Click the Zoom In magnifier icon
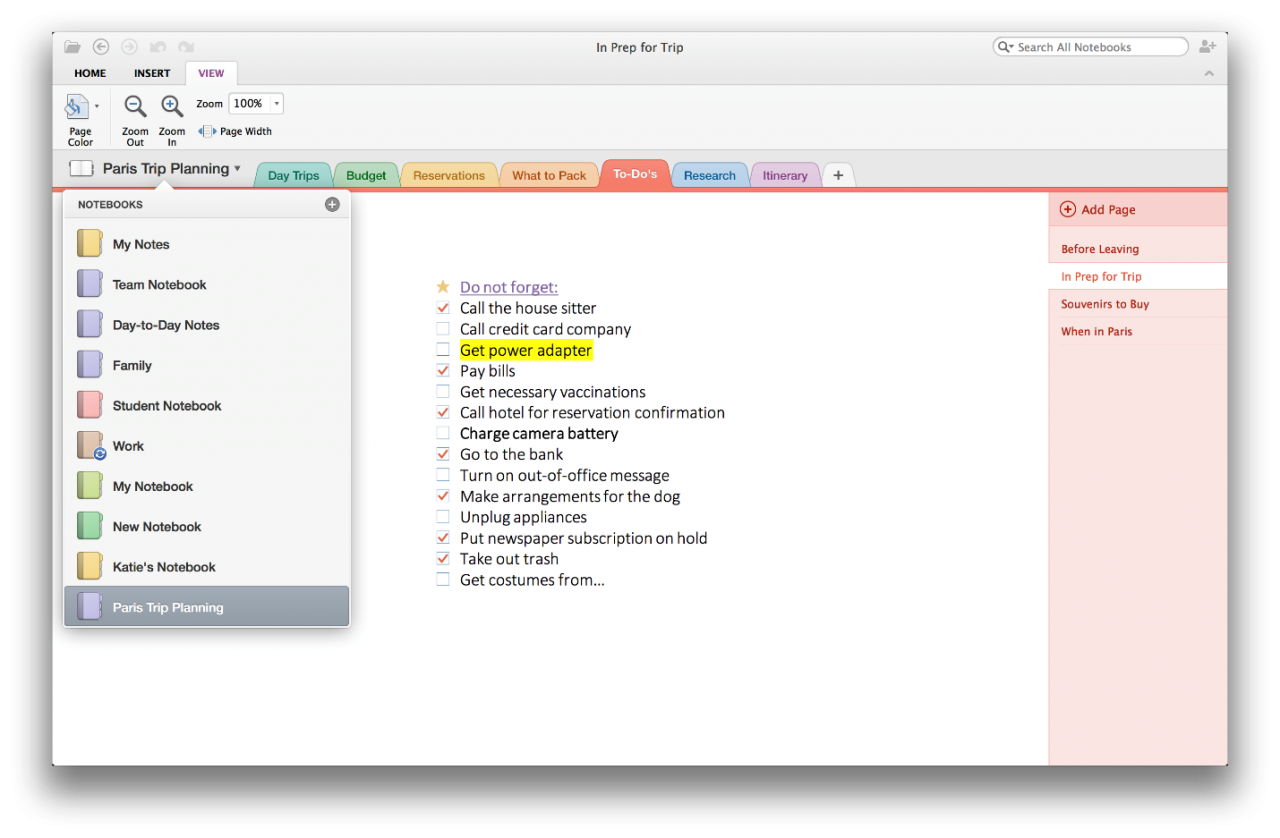1280x838 pixels. (172, 107)
